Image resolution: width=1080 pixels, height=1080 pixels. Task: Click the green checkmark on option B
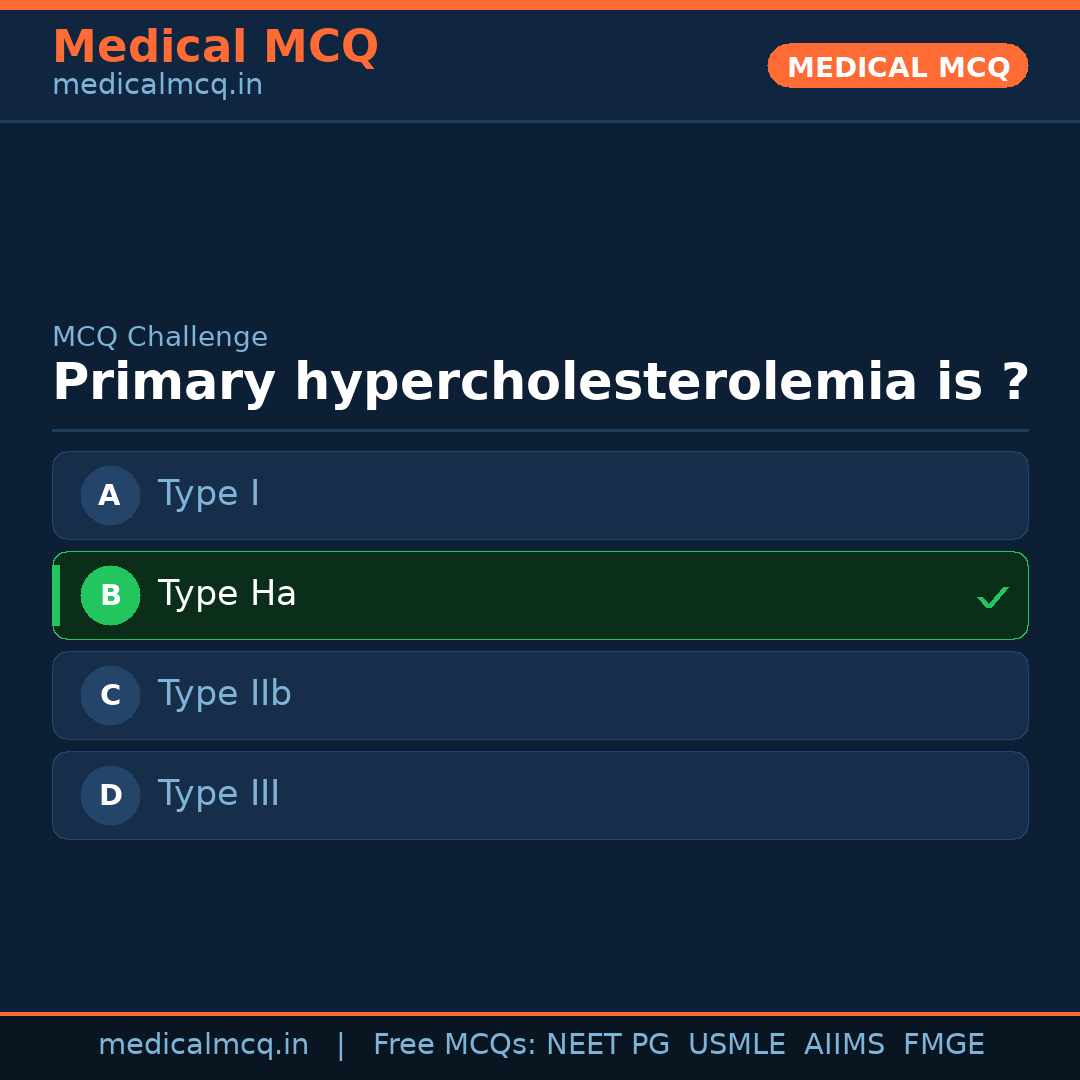tap(992, 597)
